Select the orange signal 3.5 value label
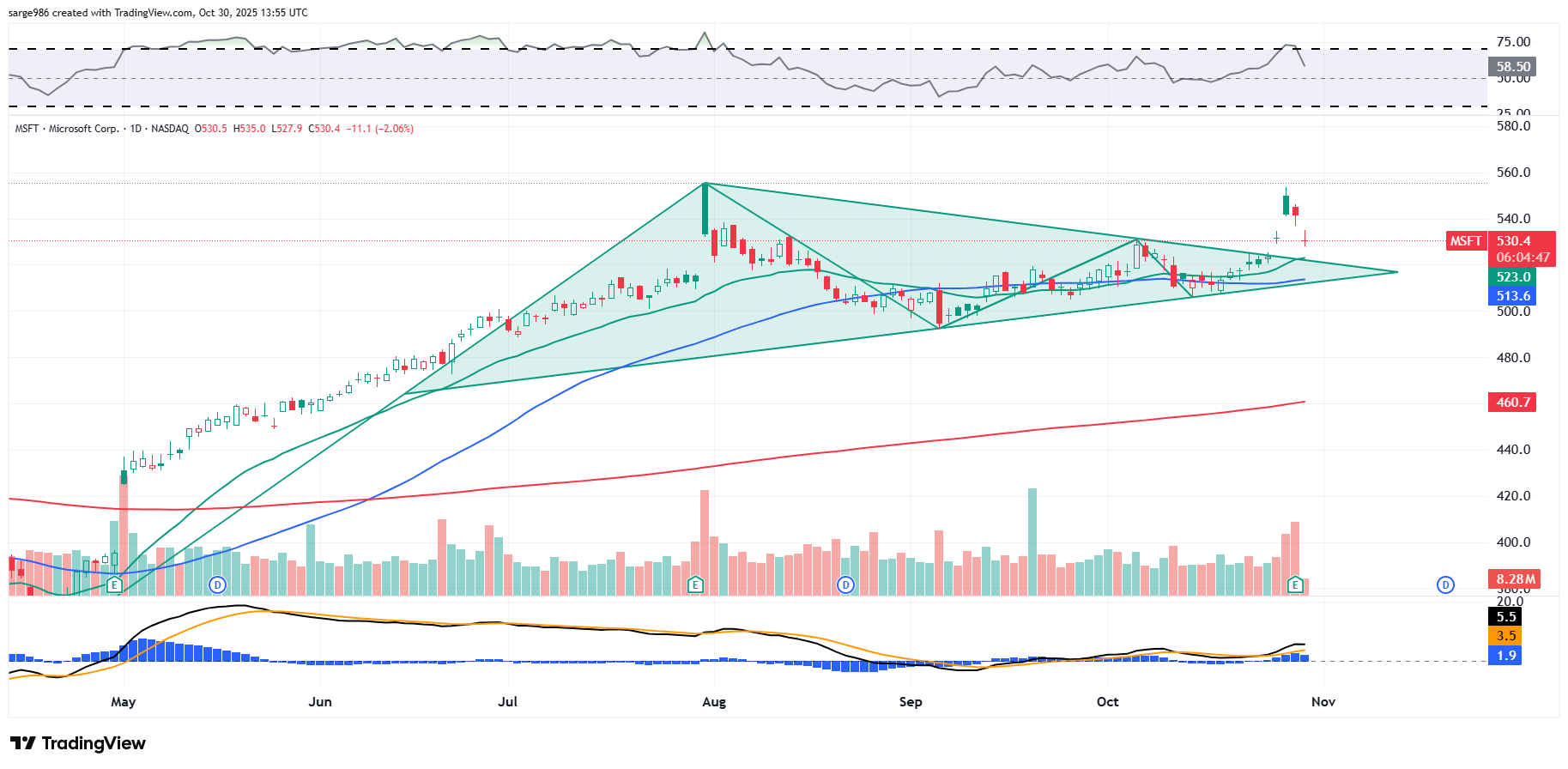 point(1506,636)
